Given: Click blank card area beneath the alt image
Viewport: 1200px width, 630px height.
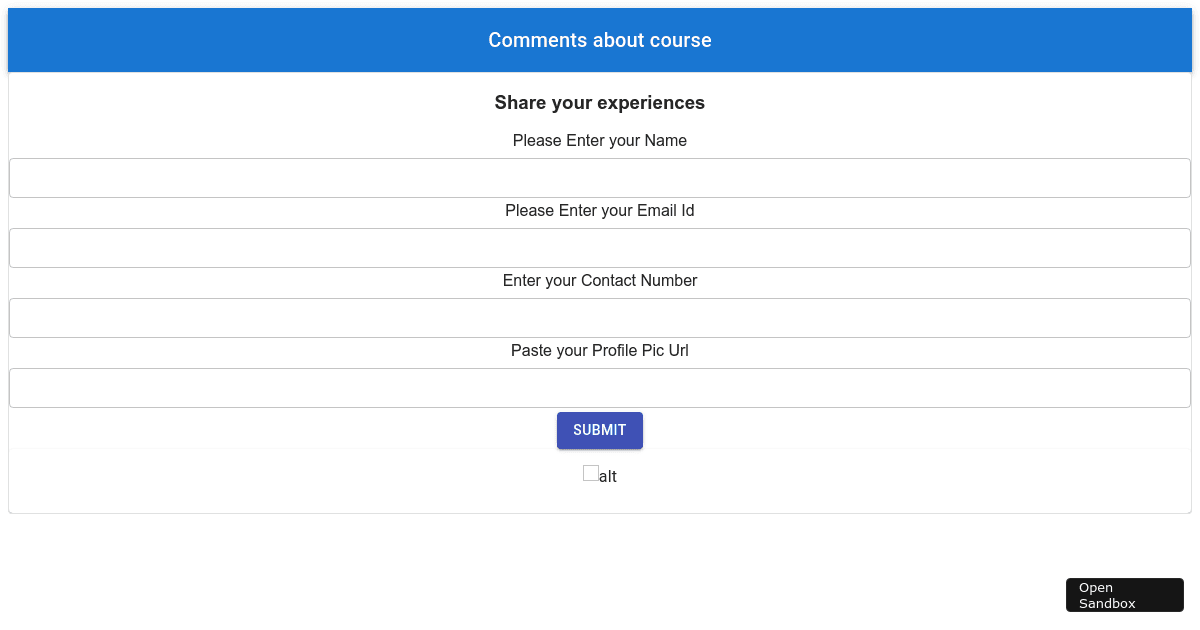Looking at the screenshot, I should [x=600, y=500].
